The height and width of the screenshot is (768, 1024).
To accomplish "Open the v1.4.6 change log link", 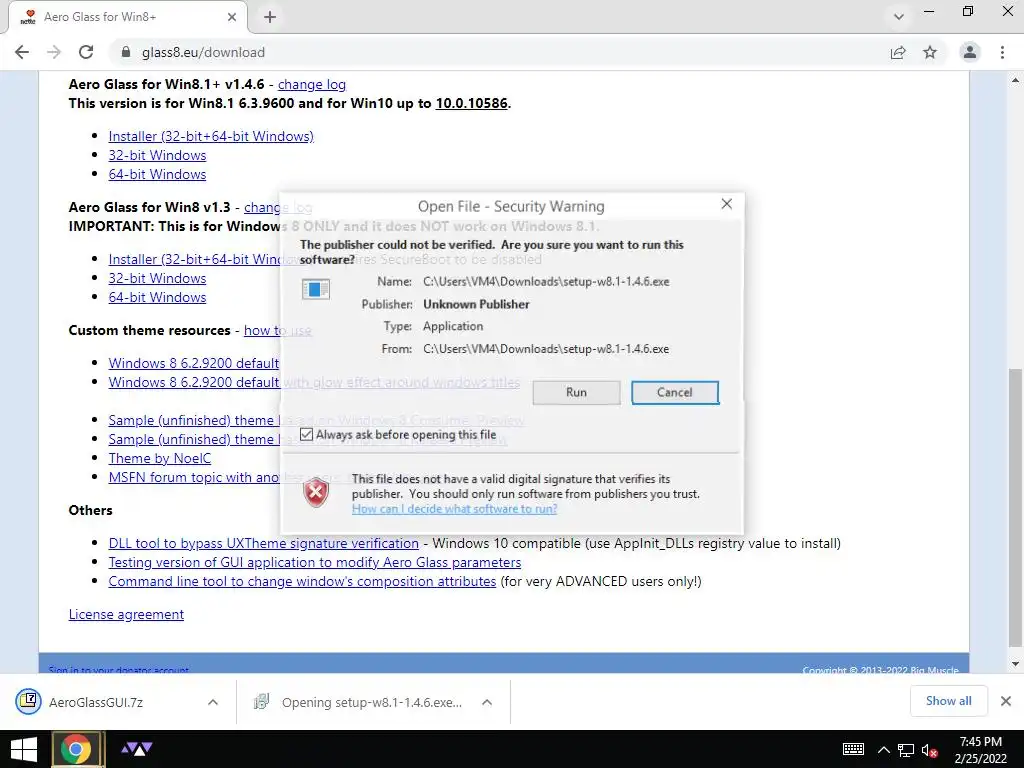I will tap(312, 84).
